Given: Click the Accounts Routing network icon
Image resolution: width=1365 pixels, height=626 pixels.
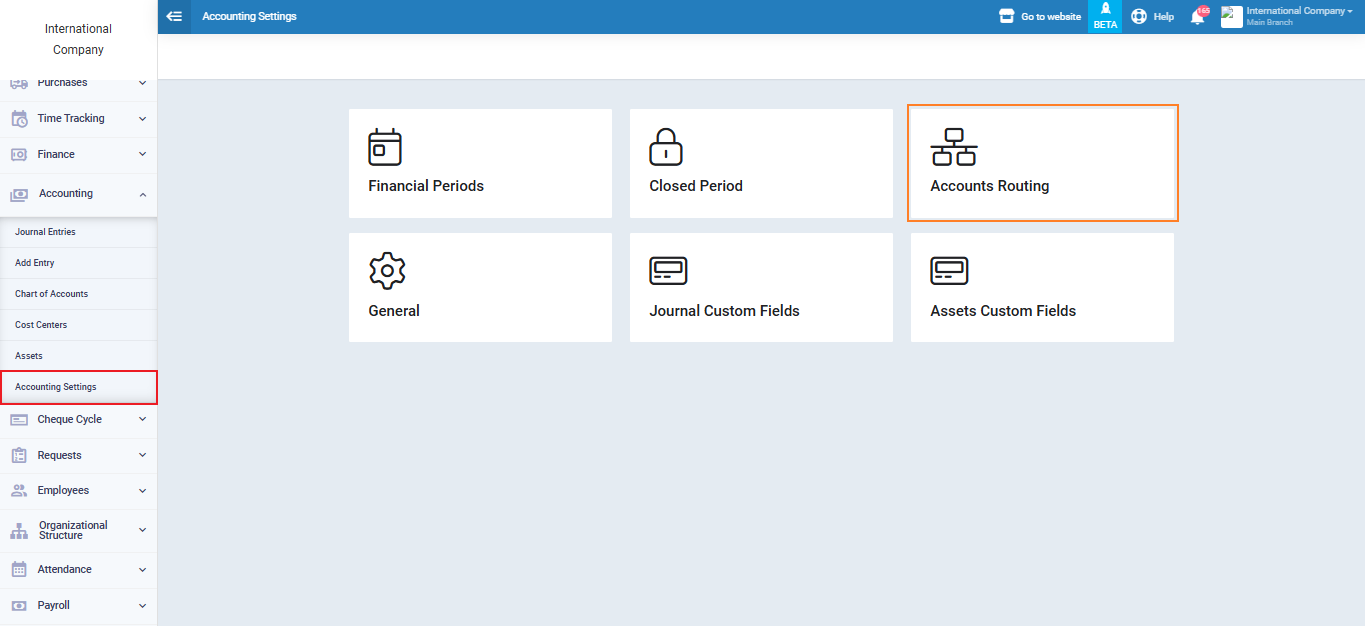Looking at the screenshot, I should (953, 147).
